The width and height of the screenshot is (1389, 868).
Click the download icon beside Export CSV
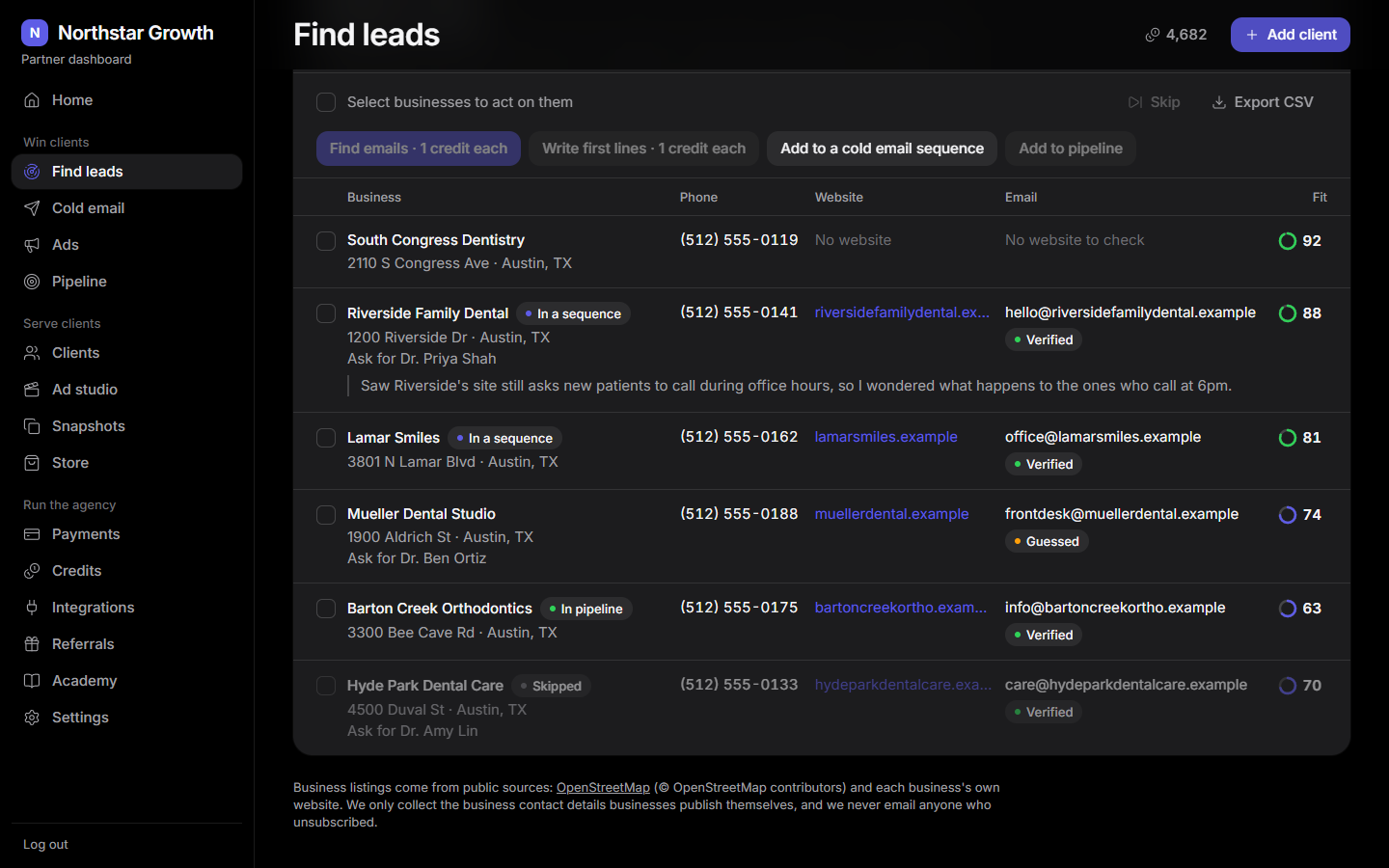click(1219, 102)
